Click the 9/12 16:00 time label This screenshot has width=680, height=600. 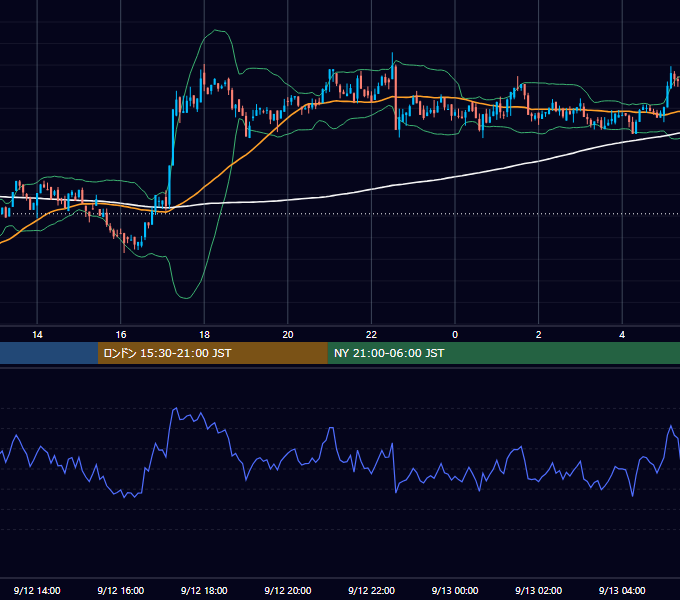121,590
